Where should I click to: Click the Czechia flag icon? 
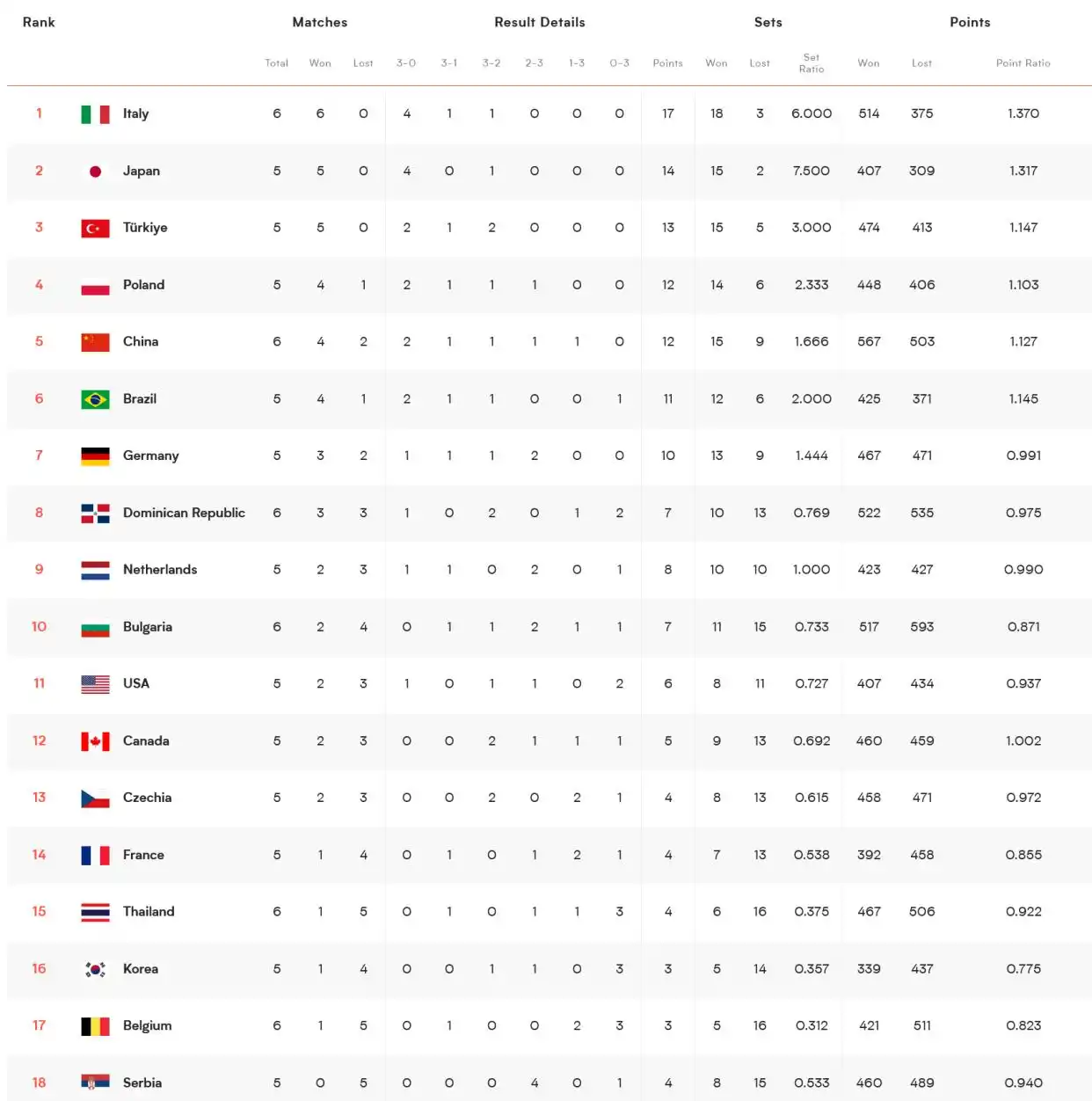click(95, 798)
